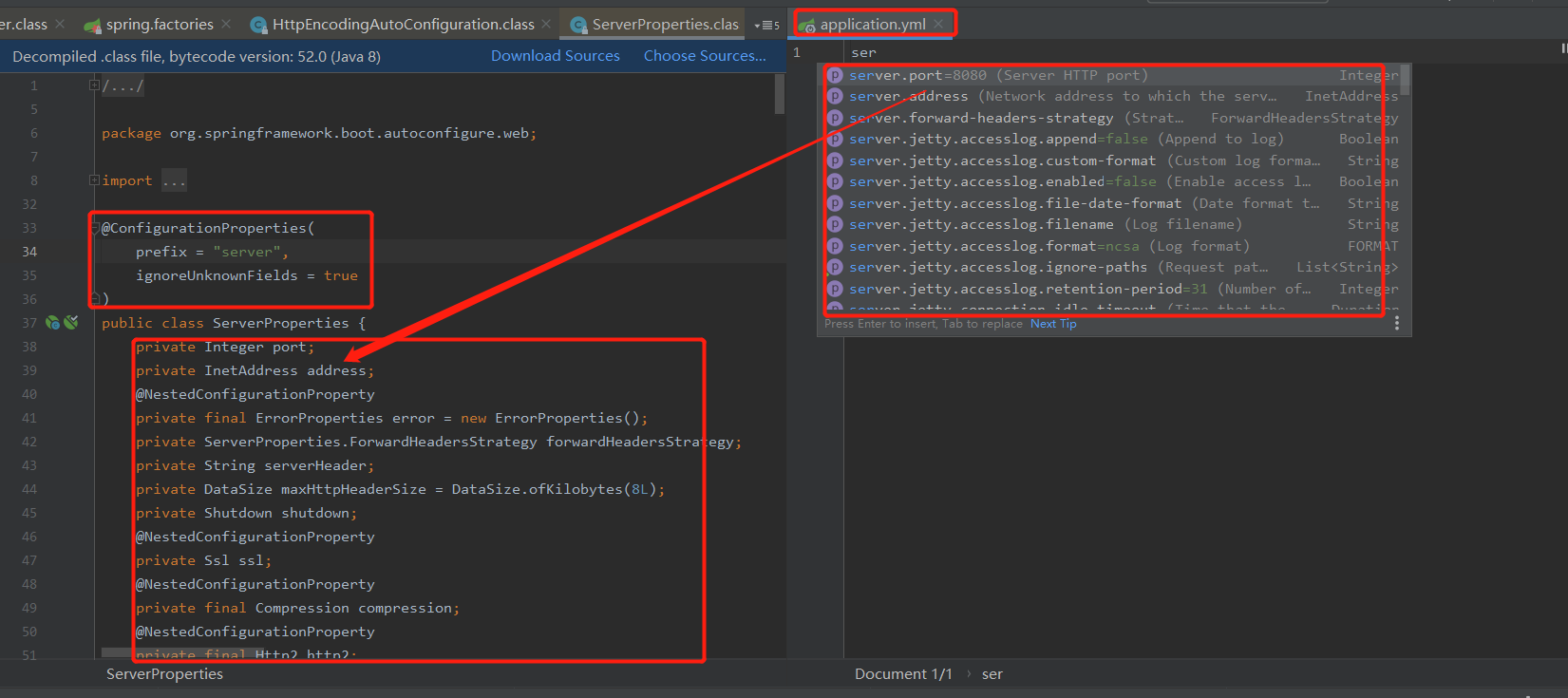Click the second gutter navigation icon on line 37

71,323
